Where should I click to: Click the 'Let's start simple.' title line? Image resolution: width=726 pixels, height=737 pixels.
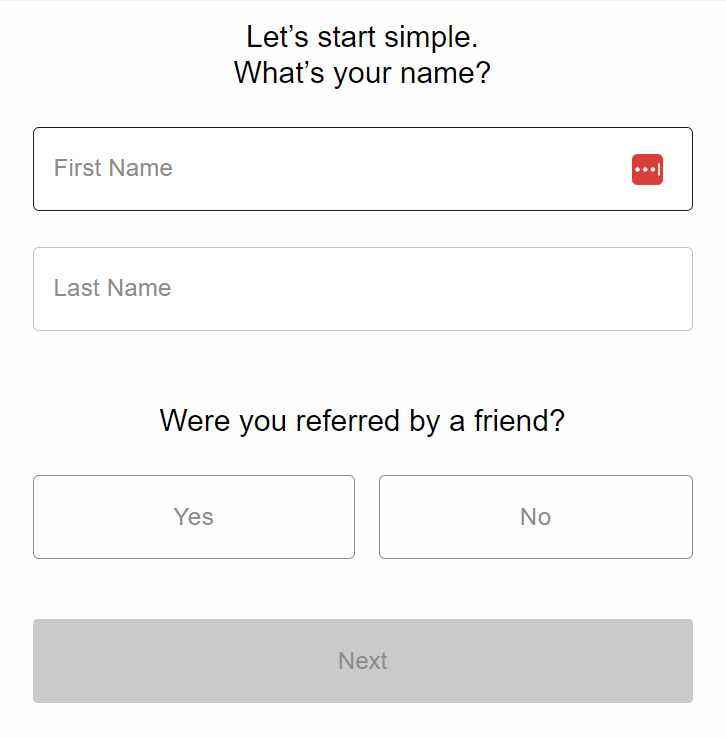click(362, 37)
